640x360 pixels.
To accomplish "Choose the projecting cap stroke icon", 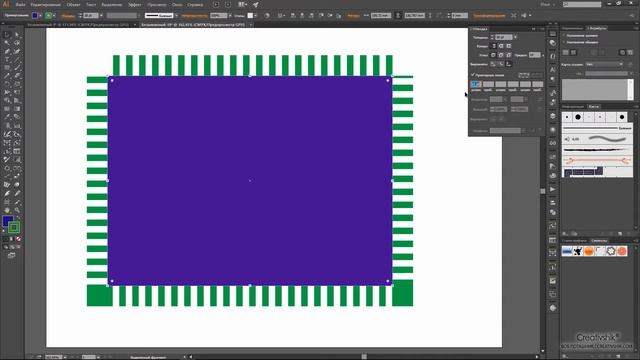I will pos(509,46).
